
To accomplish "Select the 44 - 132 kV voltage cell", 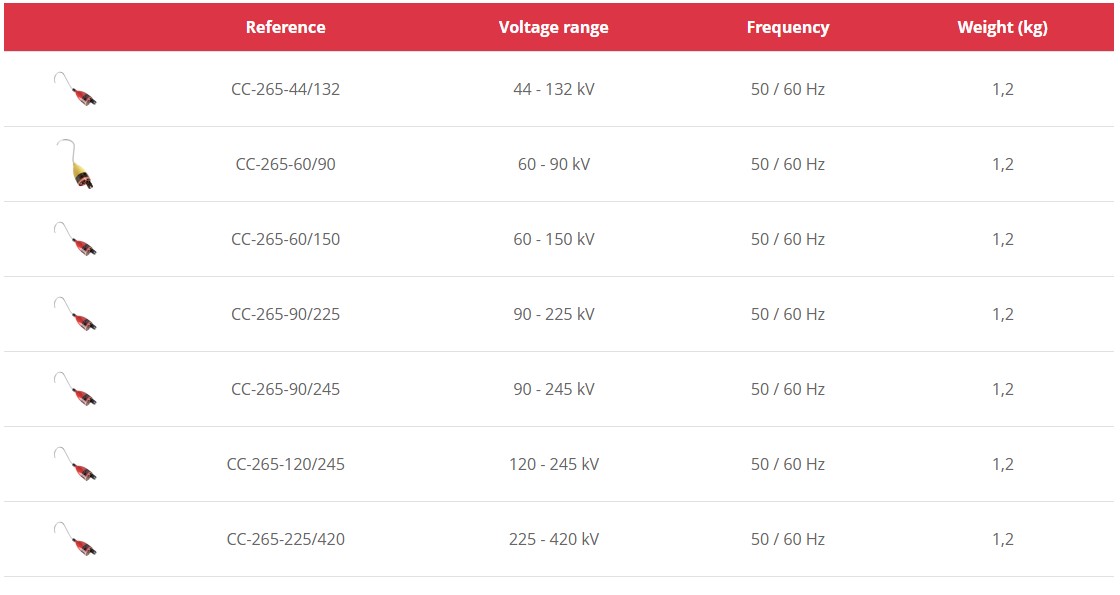I will tap(553, 89).
